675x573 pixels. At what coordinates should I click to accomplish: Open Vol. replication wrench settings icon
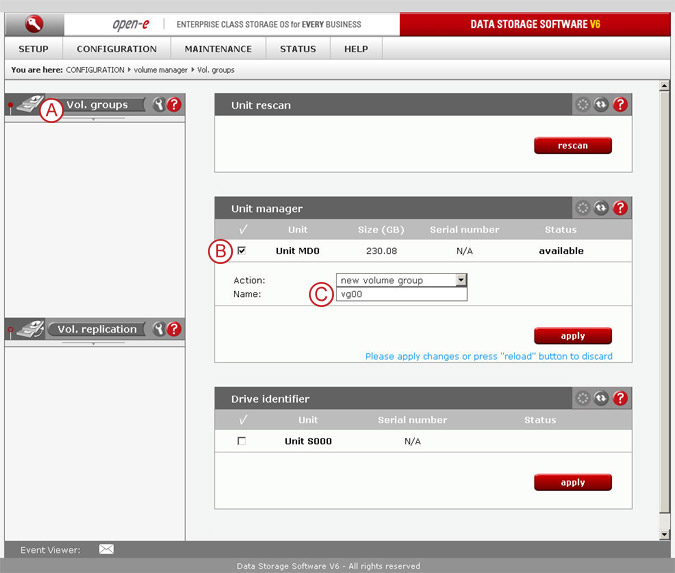[159, 329]
